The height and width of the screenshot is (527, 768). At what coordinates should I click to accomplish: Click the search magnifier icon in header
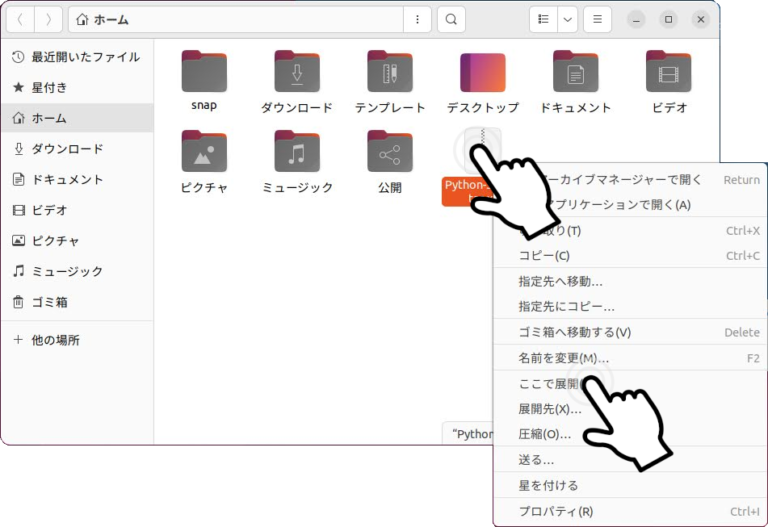pos(451,19)
